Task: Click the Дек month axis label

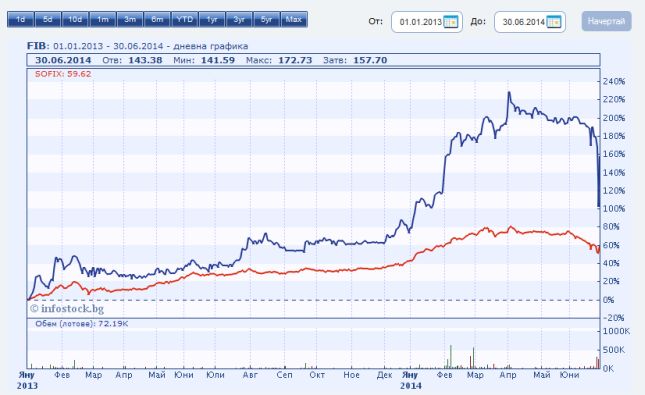Action: click(385, 375)
